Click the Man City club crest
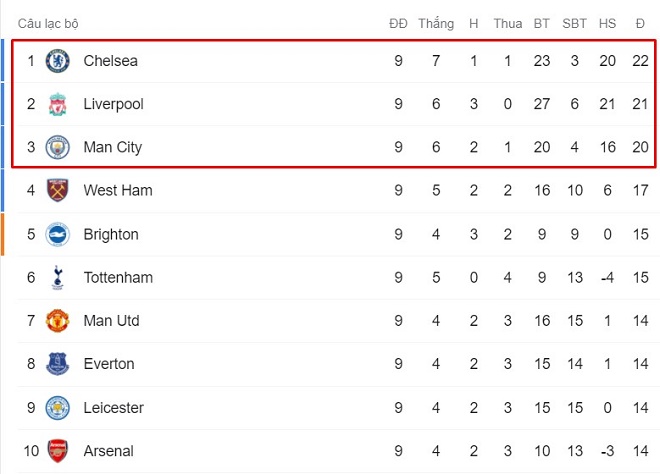The image size is (660, 474). (x=57, y=147)
